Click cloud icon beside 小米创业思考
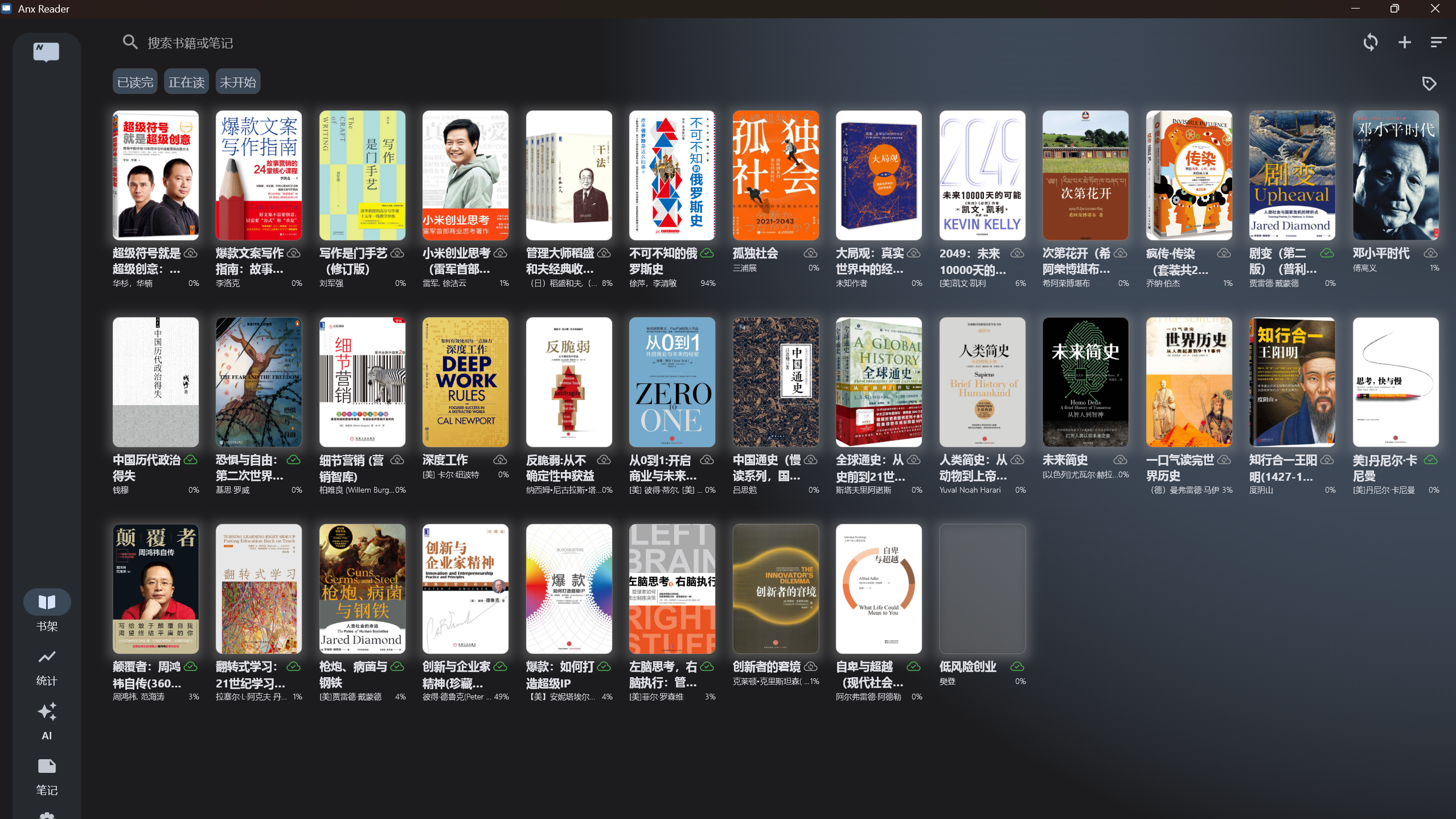This screenshot has height=819, width=1456. pos(501,252)
